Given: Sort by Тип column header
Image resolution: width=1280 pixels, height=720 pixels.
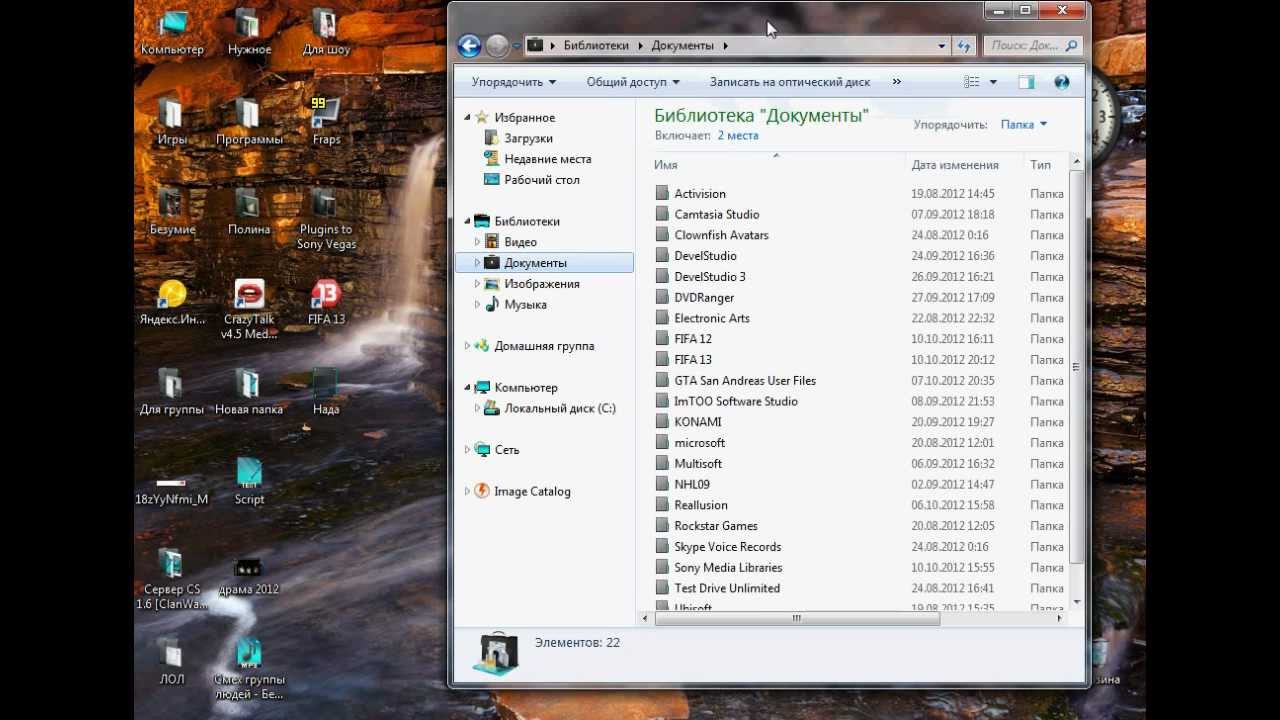Looking at the screenshot, I should click(1046, 165).
